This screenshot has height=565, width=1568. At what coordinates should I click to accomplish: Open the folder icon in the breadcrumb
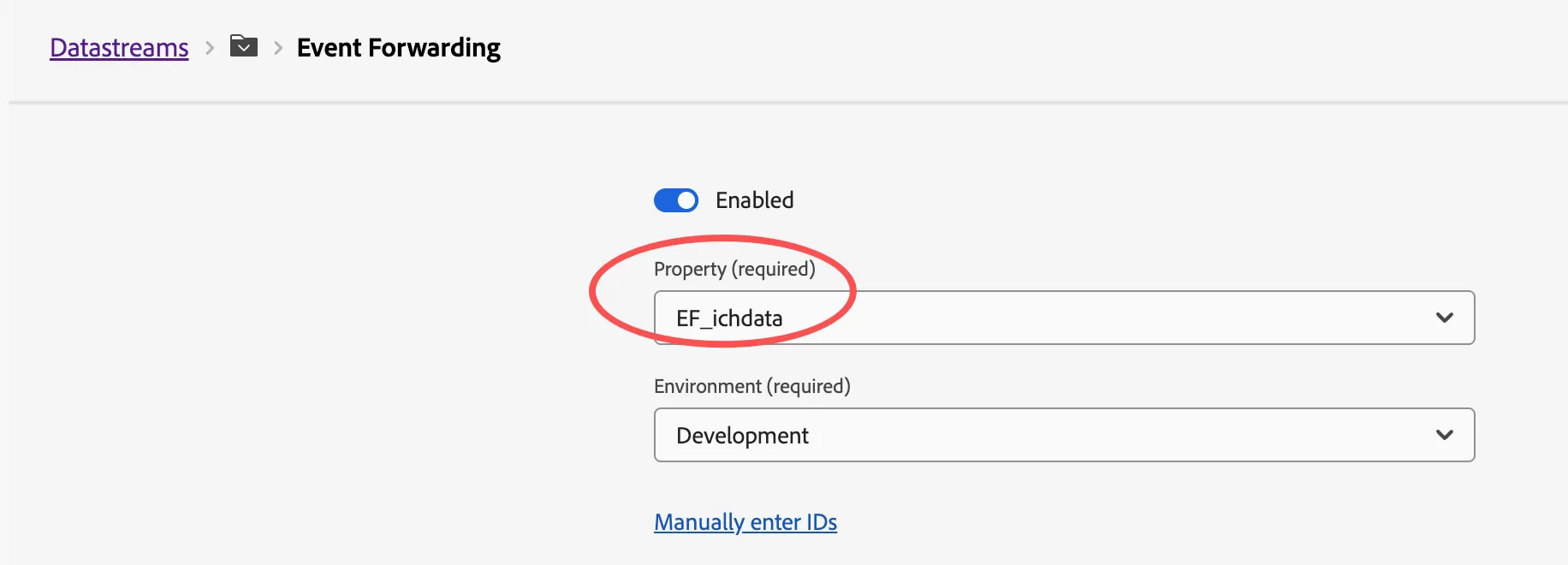[x=244, y=46]
